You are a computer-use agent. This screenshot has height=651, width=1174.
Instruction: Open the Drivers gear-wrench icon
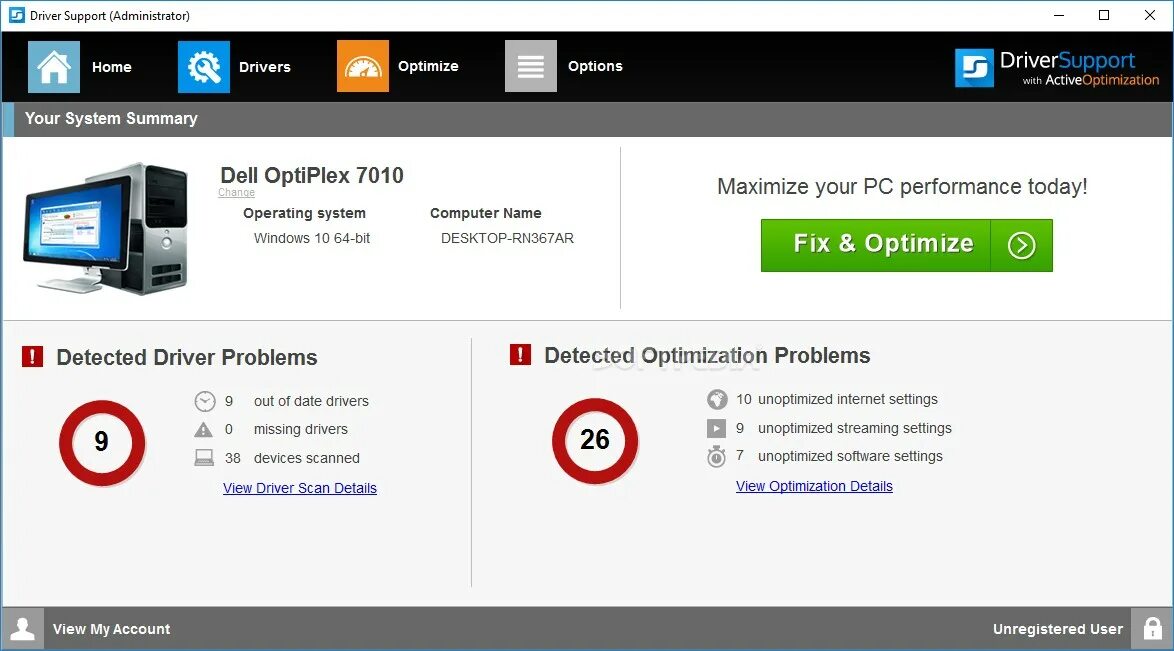pos(204,67)
